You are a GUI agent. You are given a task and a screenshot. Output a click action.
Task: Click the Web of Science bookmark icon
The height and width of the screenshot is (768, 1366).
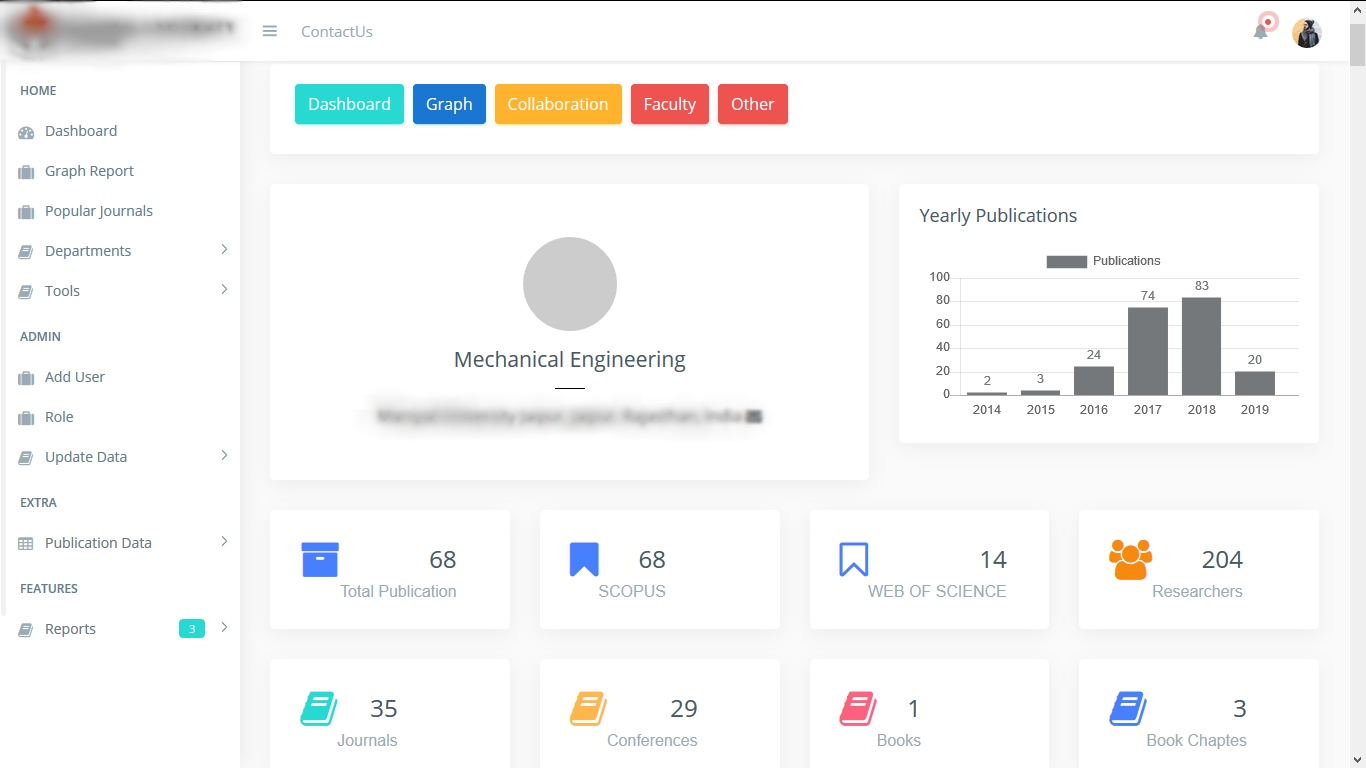point(853,559)
